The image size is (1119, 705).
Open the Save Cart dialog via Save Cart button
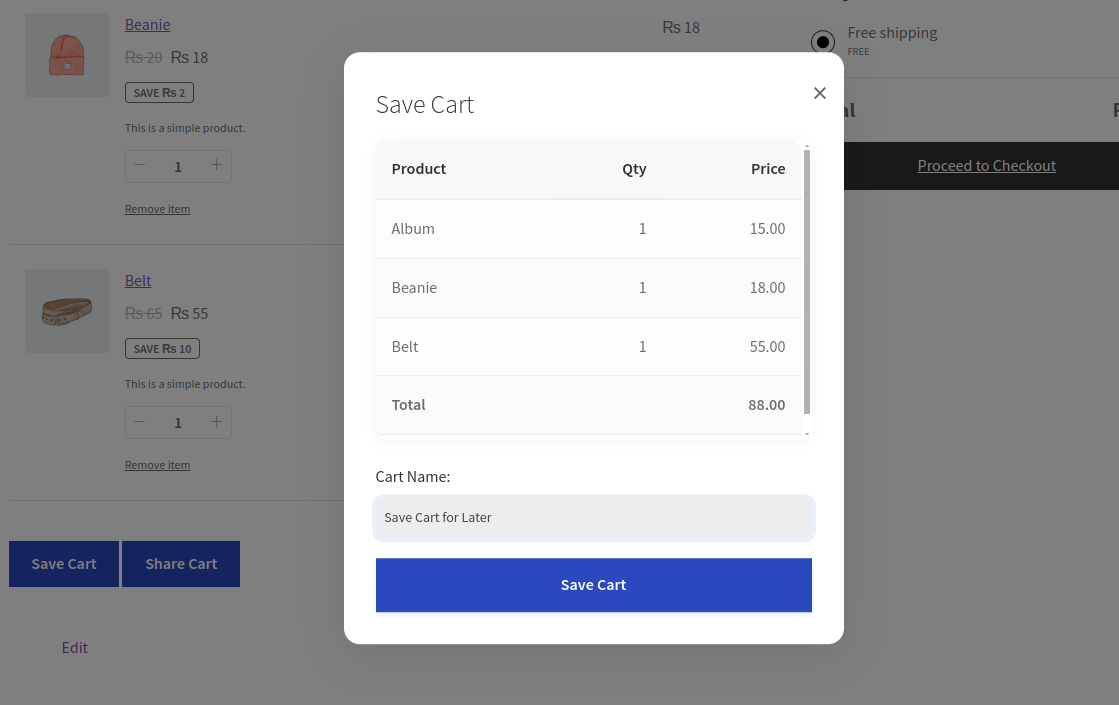pos(63,564)
